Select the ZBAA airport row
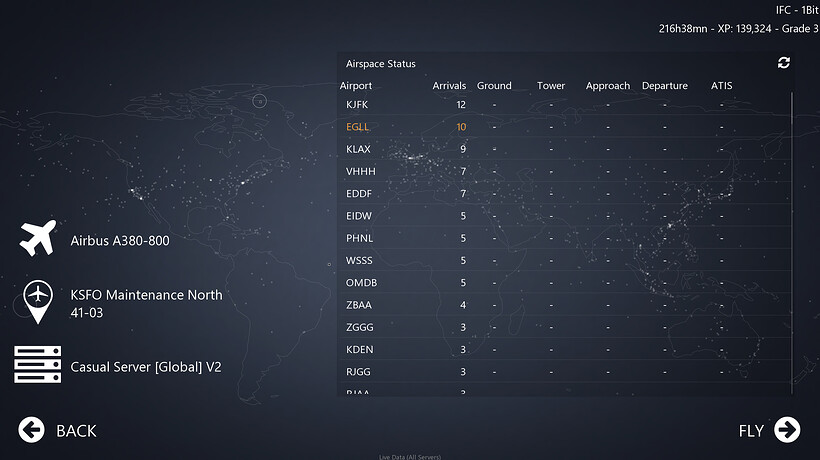The height and width of the screenshot is (460, 820). tap(565, 305)
